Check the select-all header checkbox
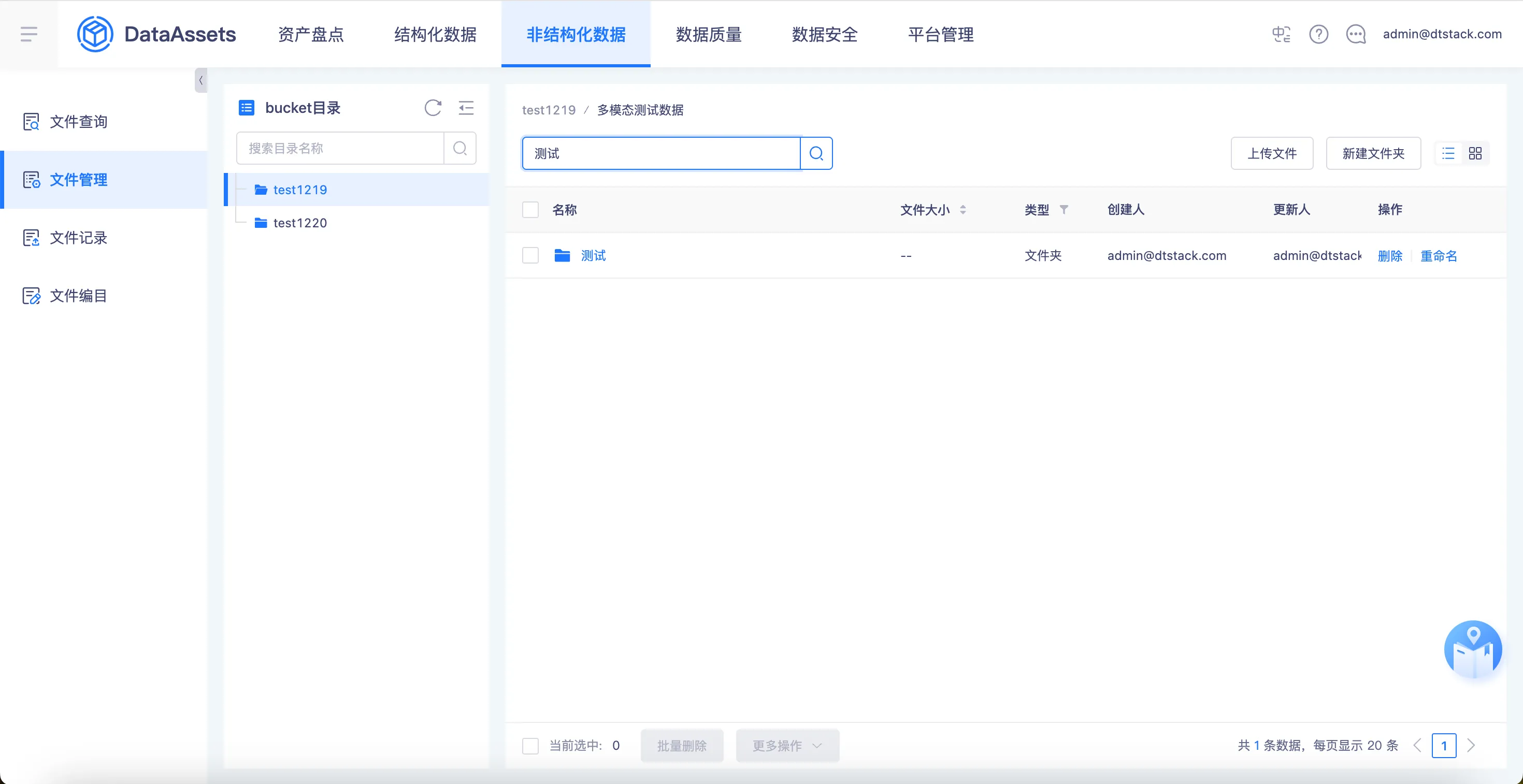Image resolution: width=1523 pixels, height=784 pixels. pos(530,210)
